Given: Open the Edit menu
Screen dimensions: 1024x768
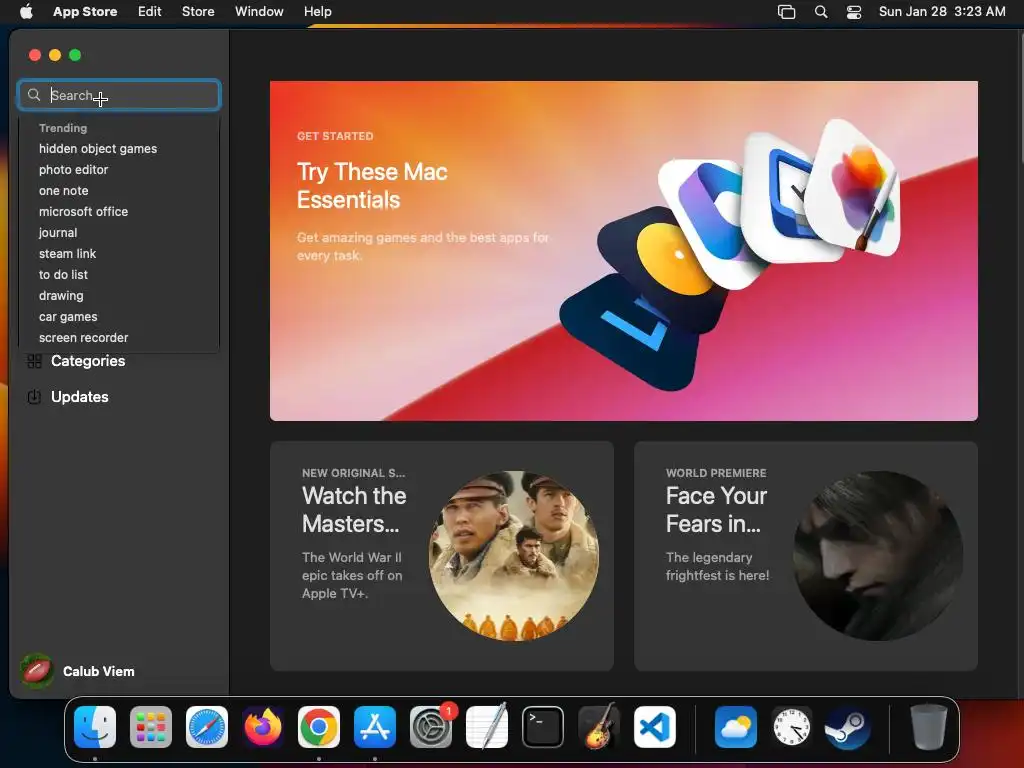Looking at the screenshot, I should point(150,12).
